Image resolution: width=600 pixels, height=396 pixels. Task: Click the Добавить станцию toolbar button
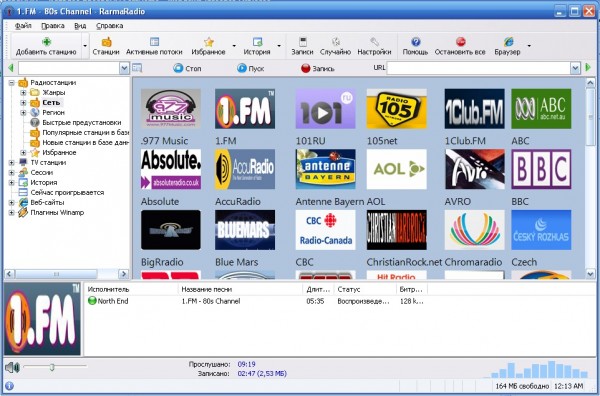click(46, 46)
